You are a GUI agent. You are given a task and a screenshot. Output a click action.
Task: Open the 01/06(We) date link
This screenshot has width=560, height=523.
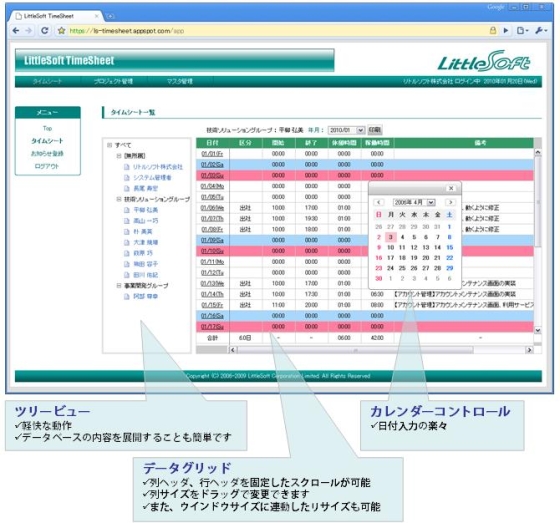click(x=212, y=208)
